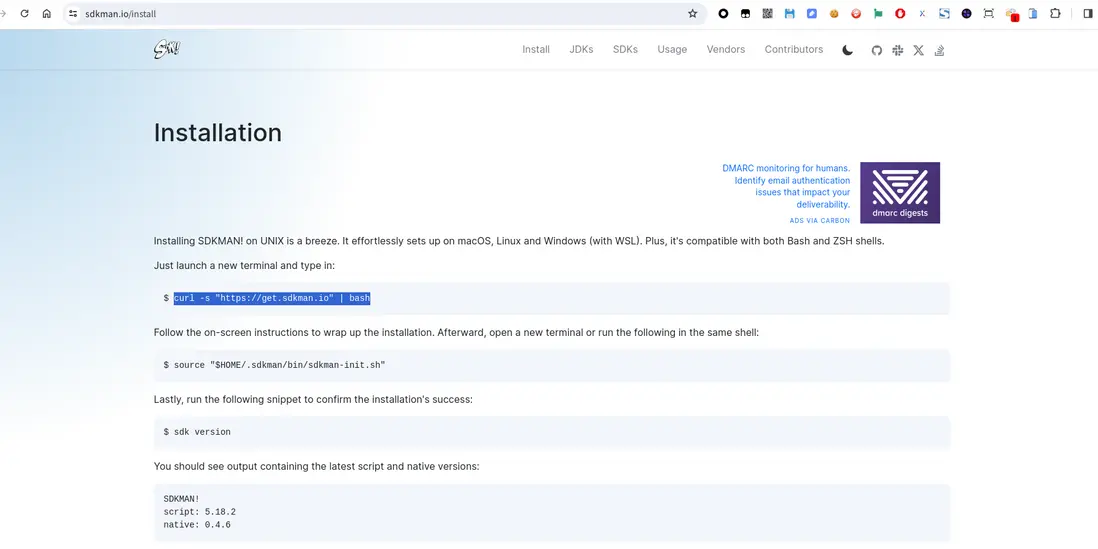Click the script: 5.18.2 output line
Viewport: 1098px width, 549px height.
[200, 512]
